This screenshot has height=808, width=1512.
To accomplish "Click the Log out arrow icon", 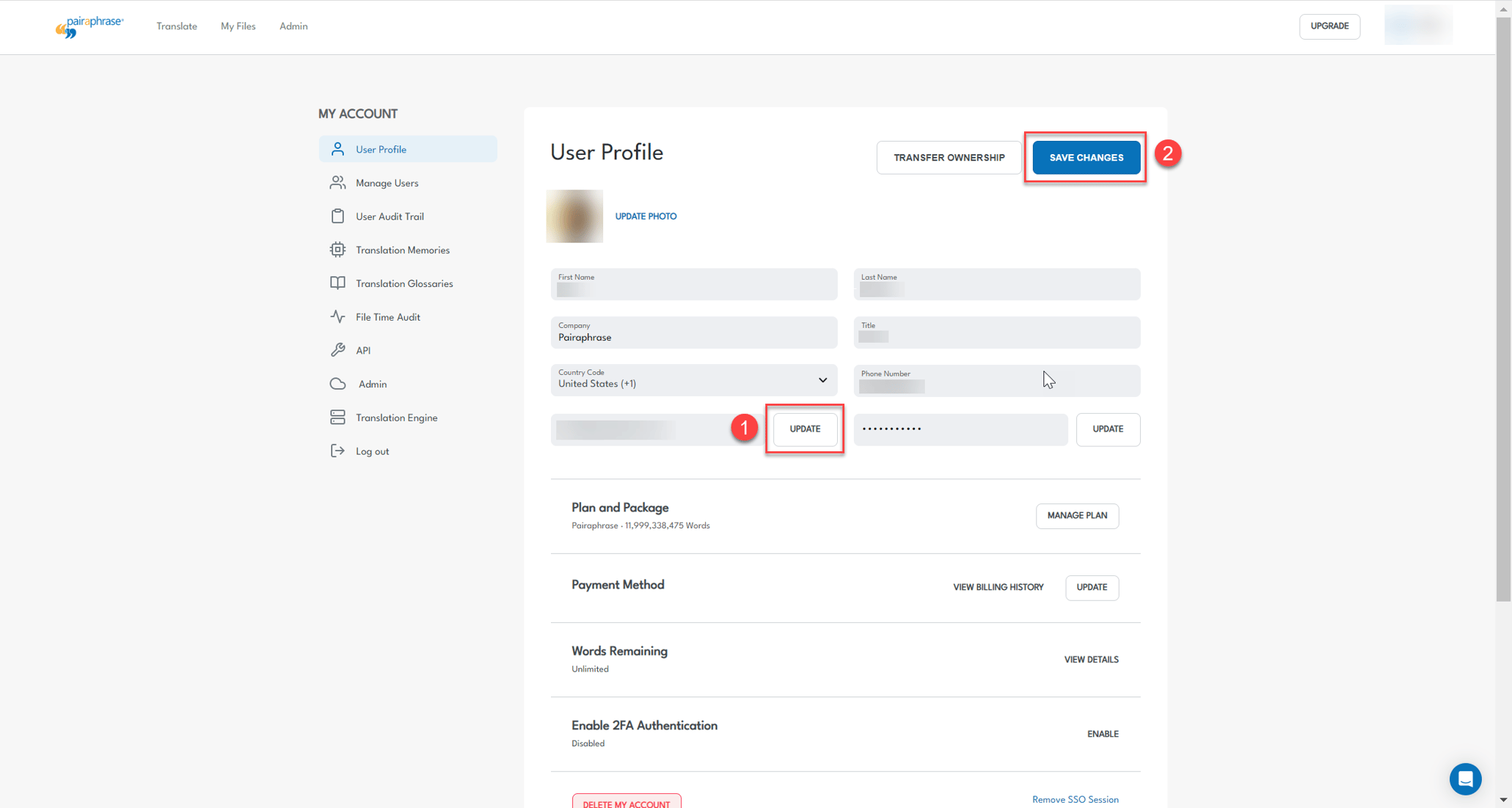I will click(337, 451).
